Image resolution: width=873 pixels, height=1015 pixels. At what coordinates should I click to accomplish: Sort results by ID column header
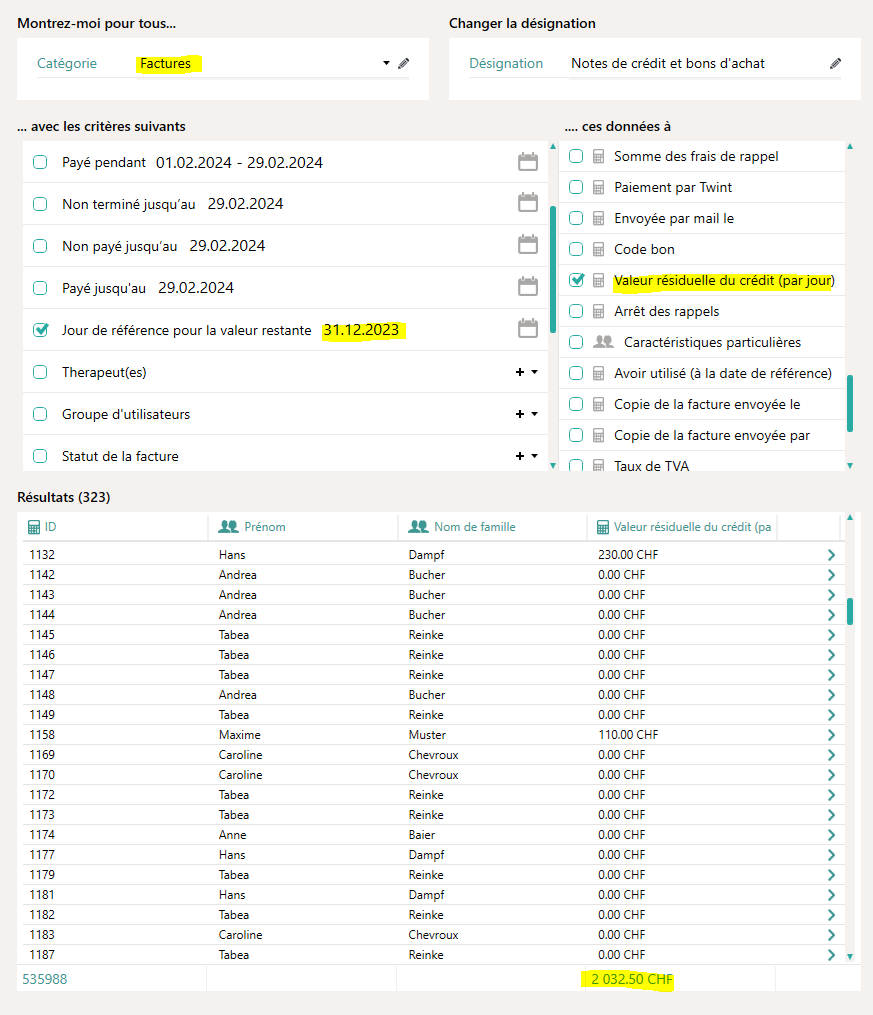(x=50, y=527)
